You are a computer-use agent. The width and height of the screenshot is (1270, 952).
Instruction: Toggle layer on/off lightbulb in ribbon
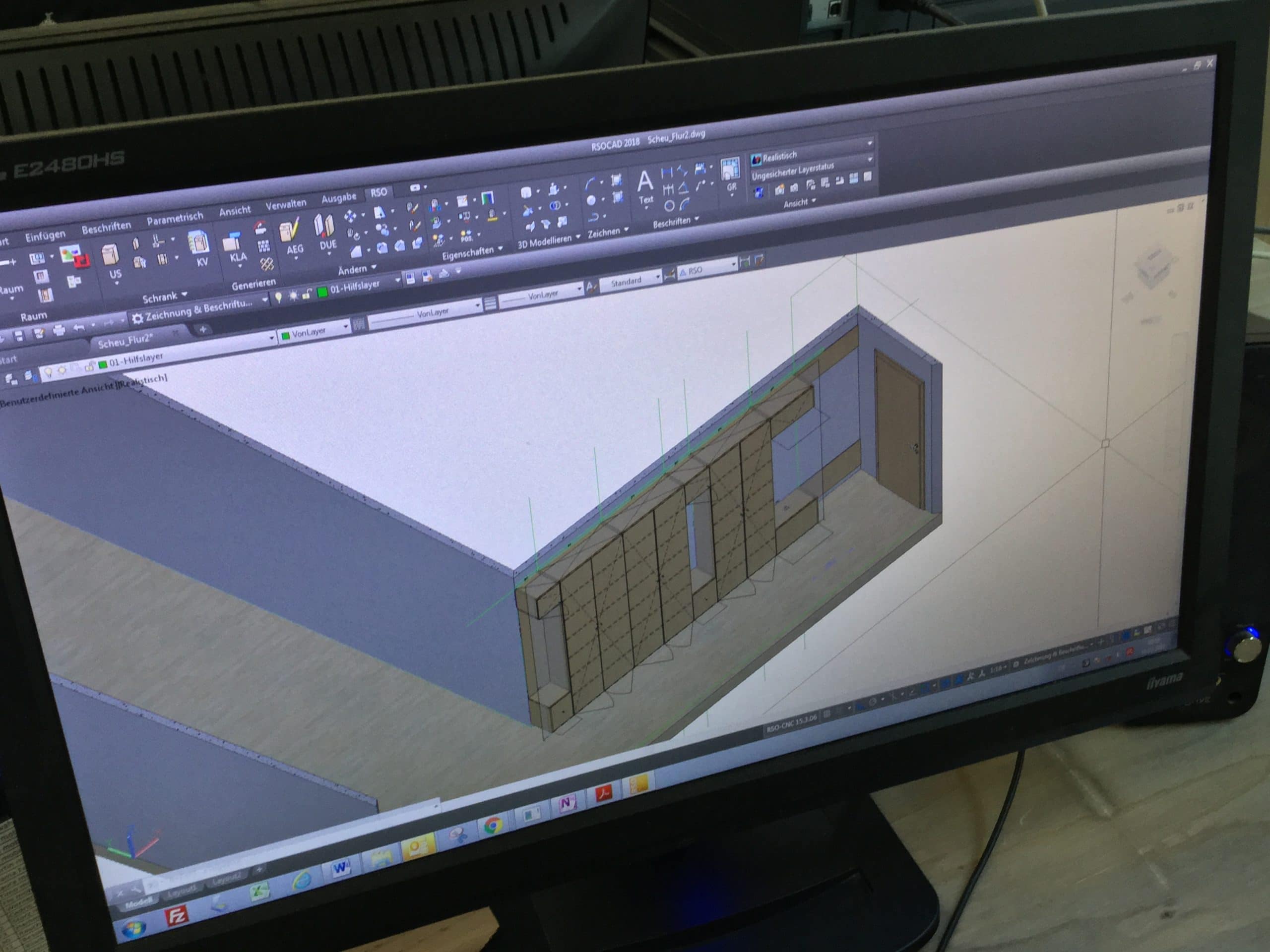278,297
